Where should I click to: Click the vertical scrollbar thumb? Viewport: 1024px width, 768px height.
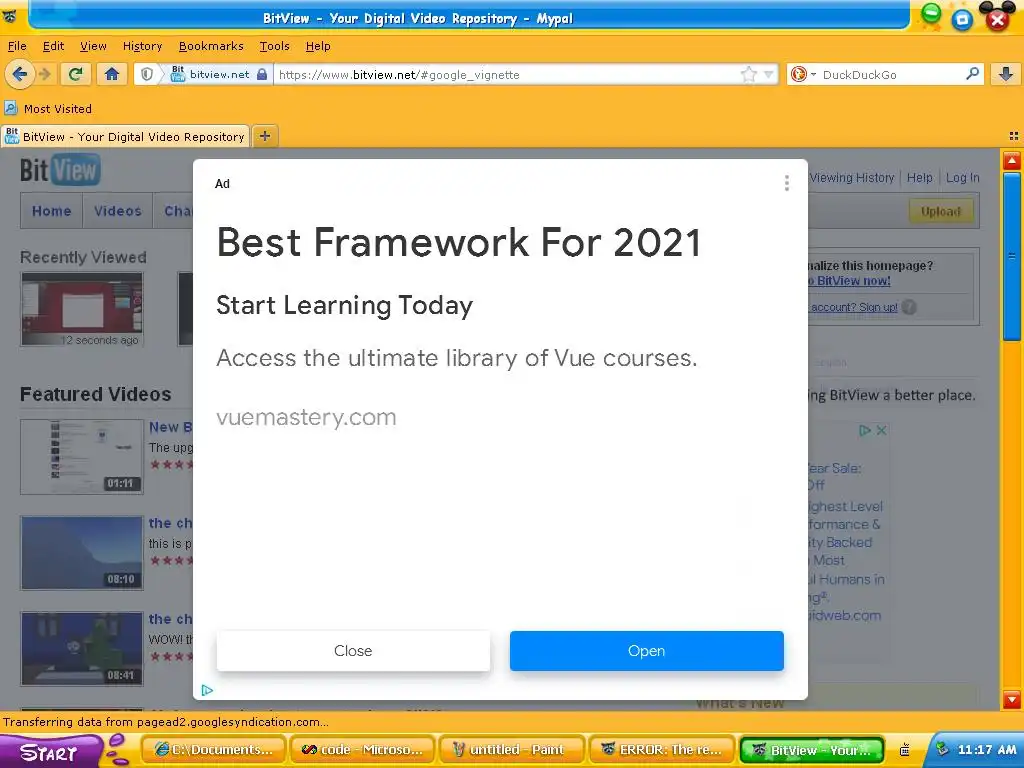[1012, 255]
